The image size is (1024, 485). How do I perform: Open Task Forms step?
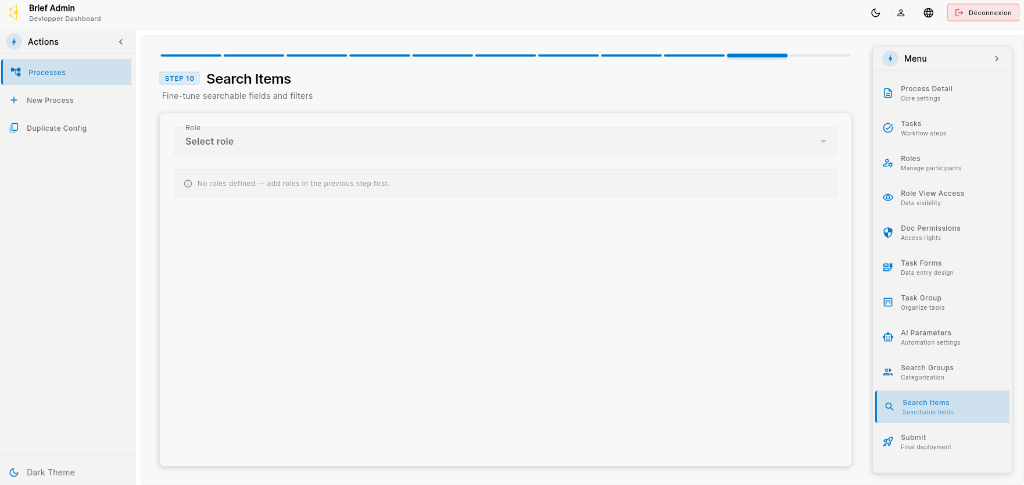point(942,267)
